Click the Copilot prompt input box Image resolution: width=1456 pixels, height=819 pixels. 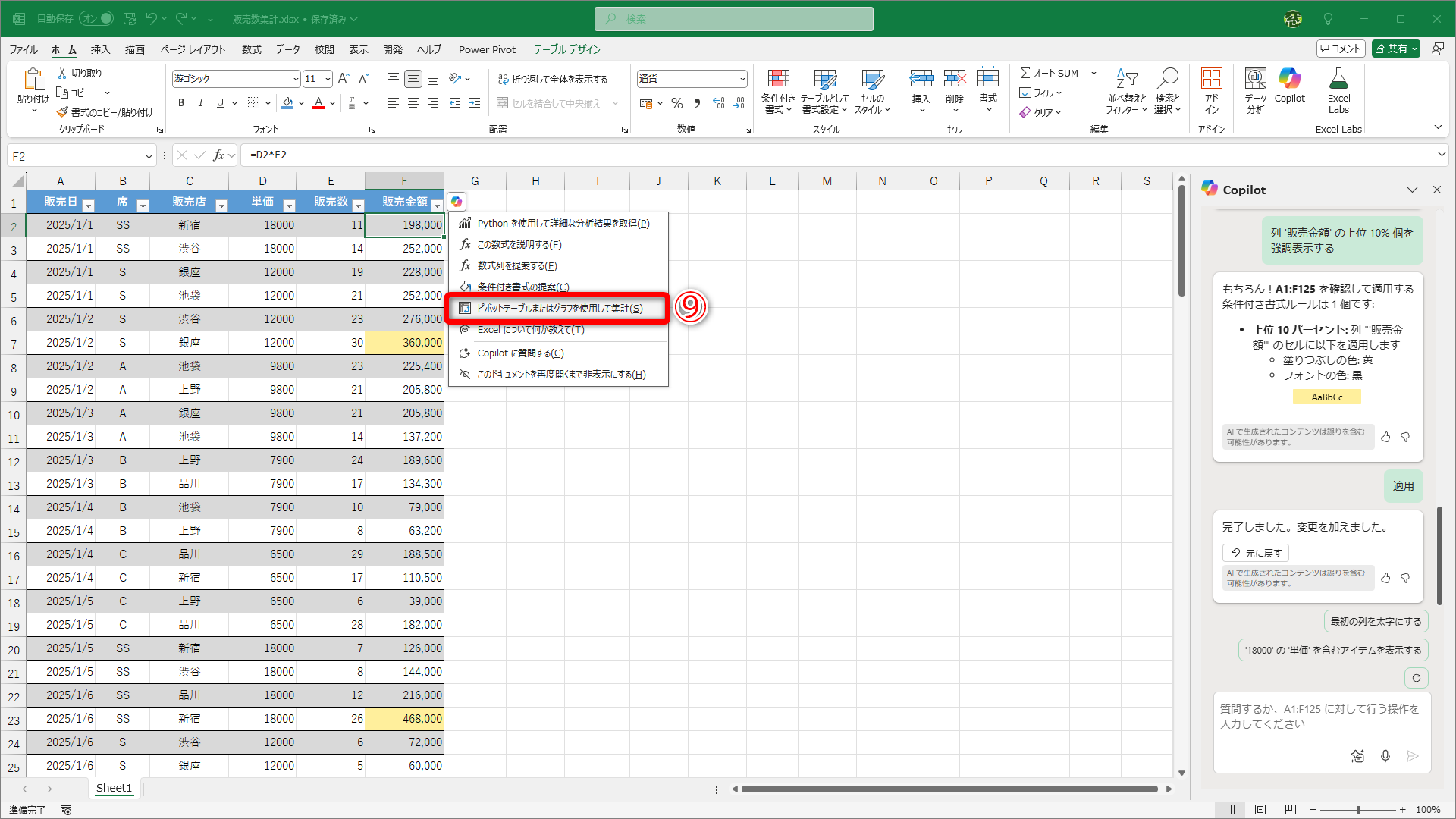tap(1319, 717)
